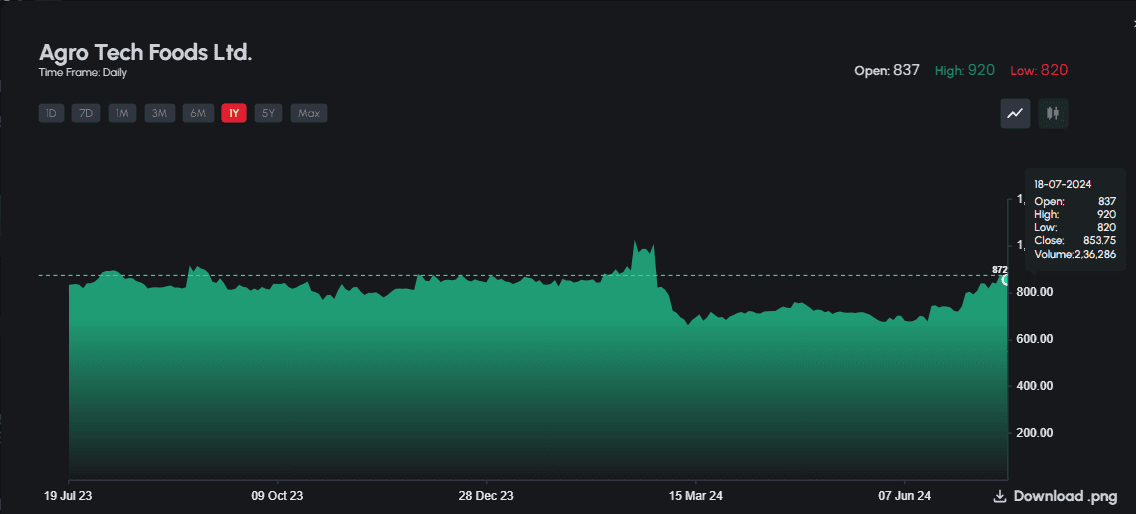Switch to candlestick chart view
Viewport: 1136px width, 514px height.
1052,114
